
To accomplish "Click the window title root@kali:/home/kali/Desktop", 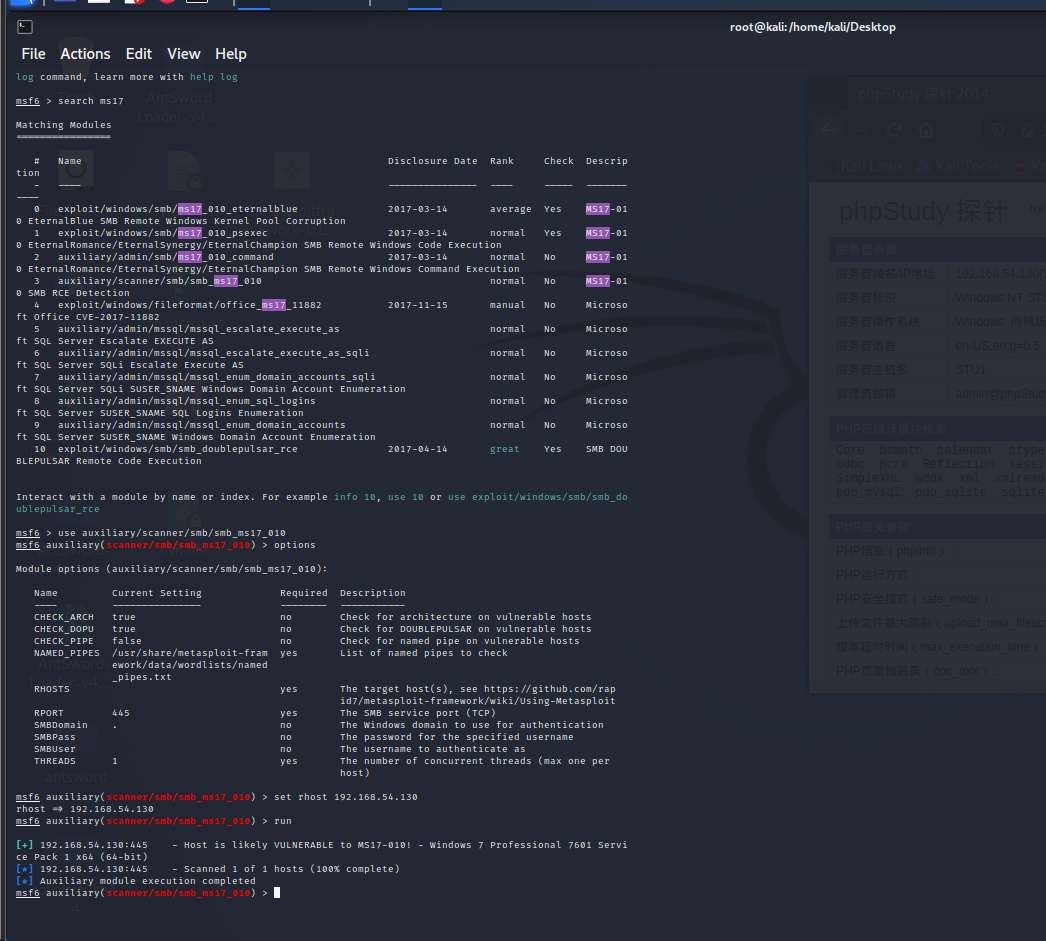I will pyautogui.click(x=813, y=27).
